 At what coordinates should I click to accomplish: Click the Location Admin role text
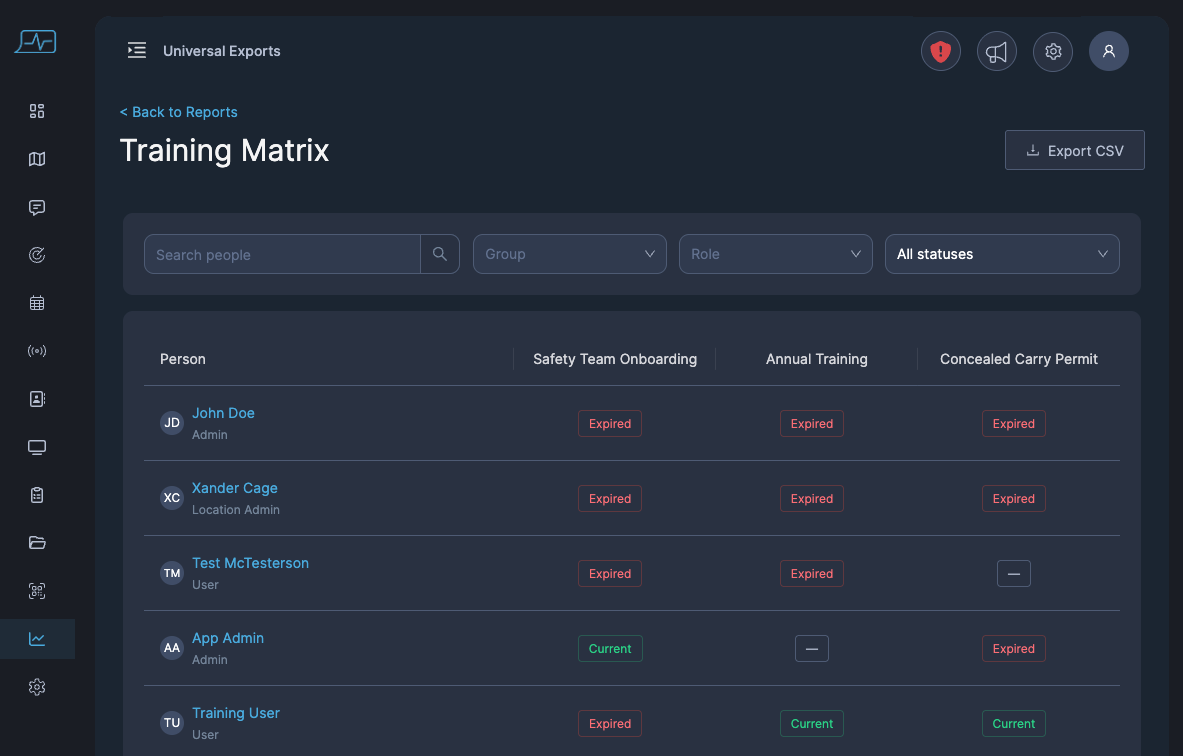tap(235, 509)
